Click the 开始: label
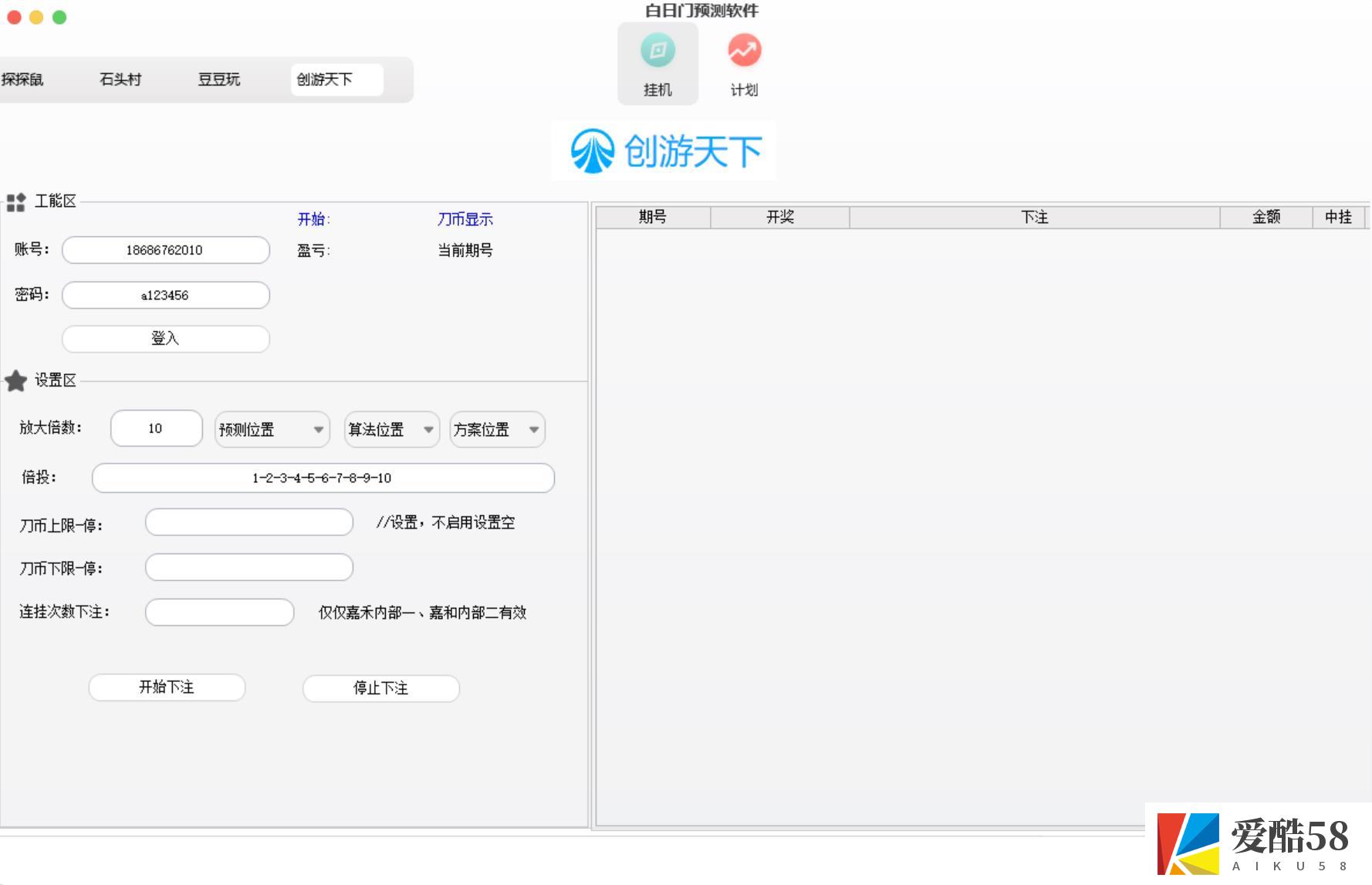The image size is (1372, 885). click(314, 219)
